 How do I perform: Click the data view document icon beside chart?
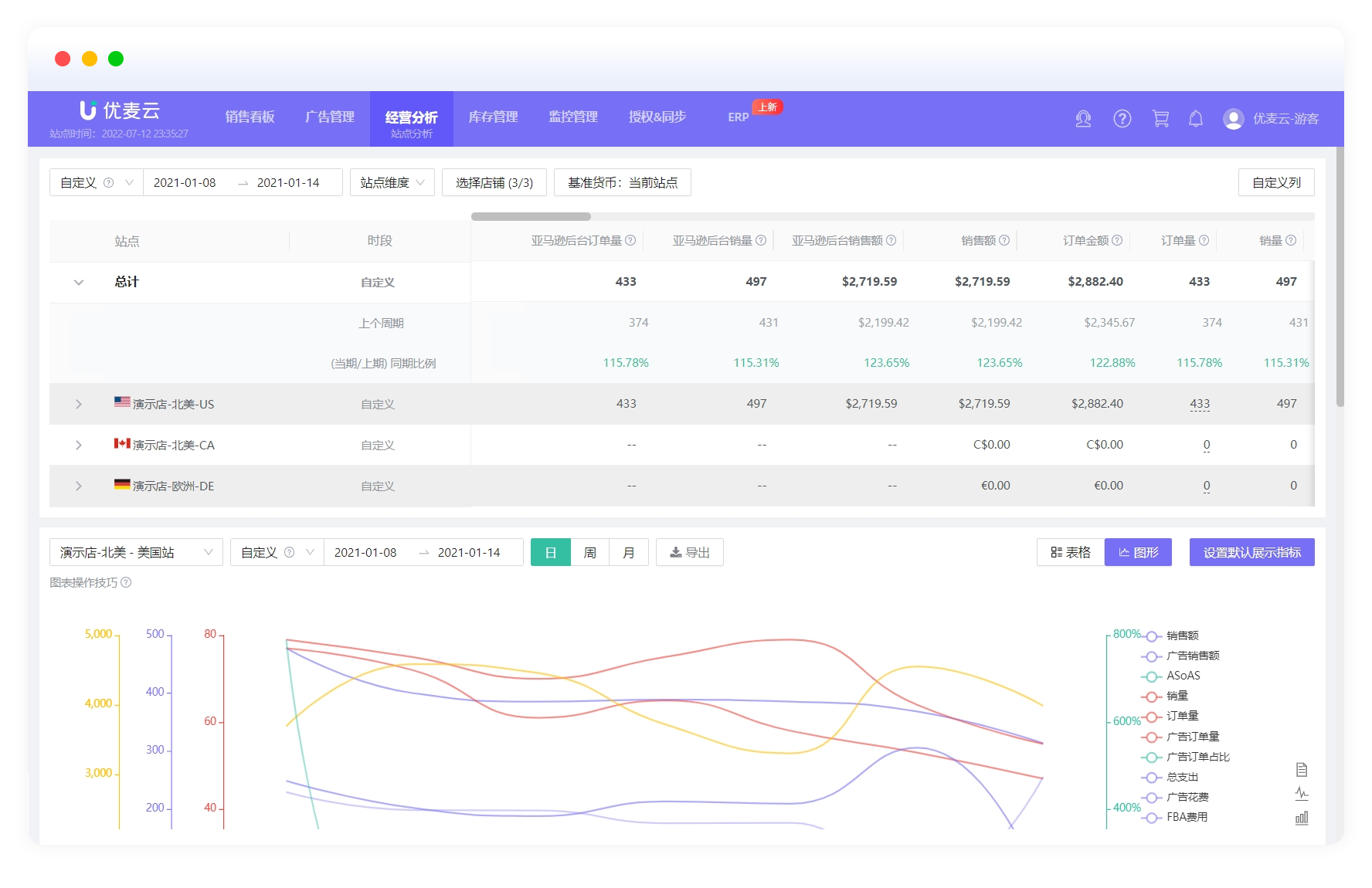click(1302, 770)
